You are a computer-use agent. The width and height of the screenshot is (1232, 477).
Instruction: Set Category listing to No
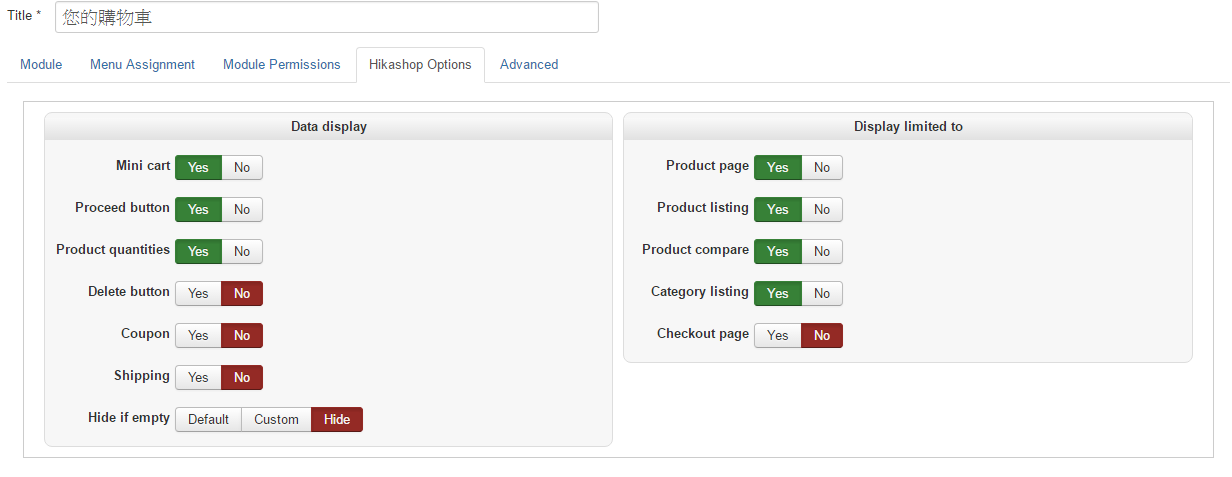[x=822, y=293]
